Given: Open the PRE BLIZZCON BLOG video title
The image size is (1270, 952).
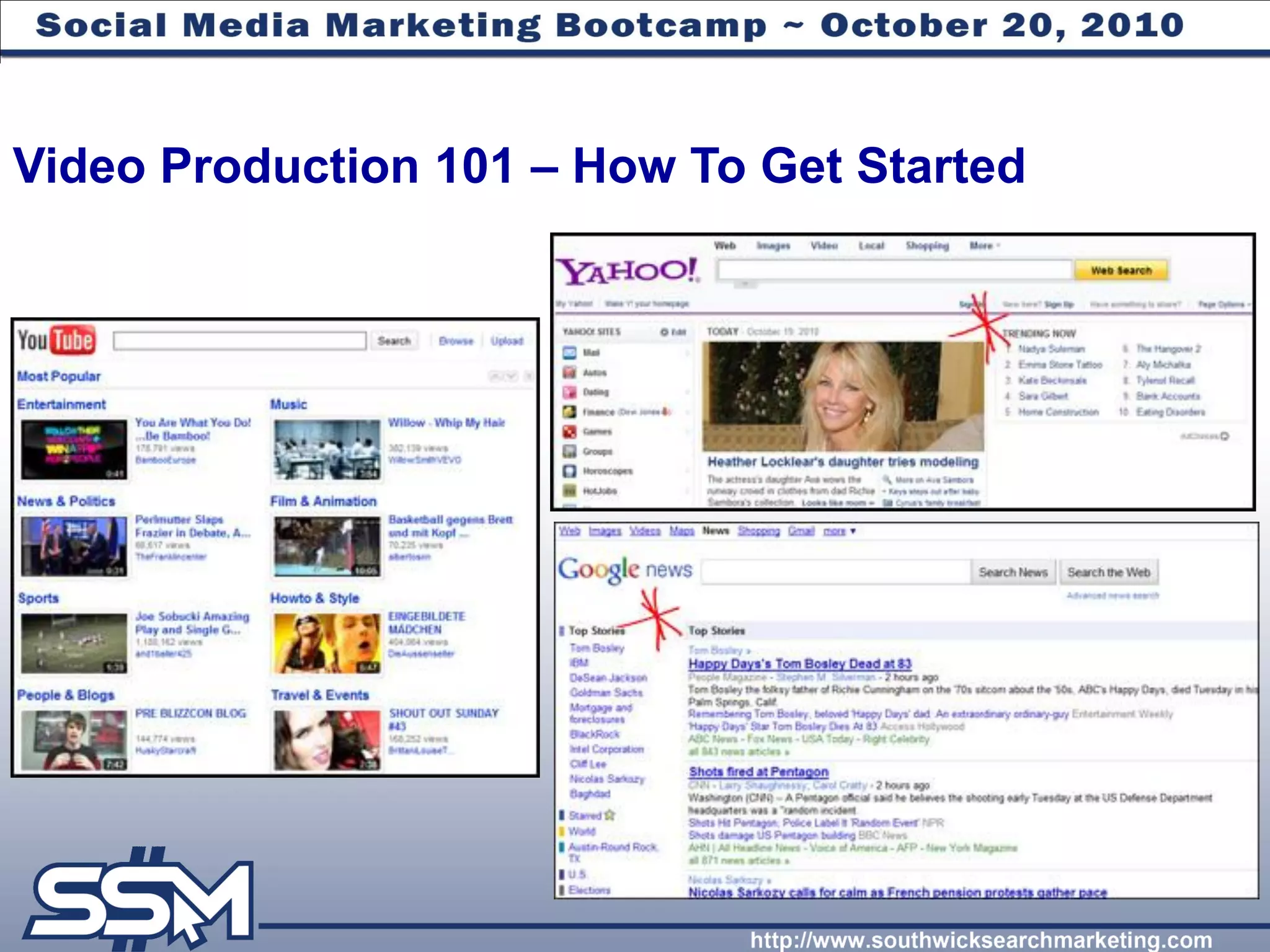Looking at the screenshot, I should pyautogui.click(x=190, y=713).
